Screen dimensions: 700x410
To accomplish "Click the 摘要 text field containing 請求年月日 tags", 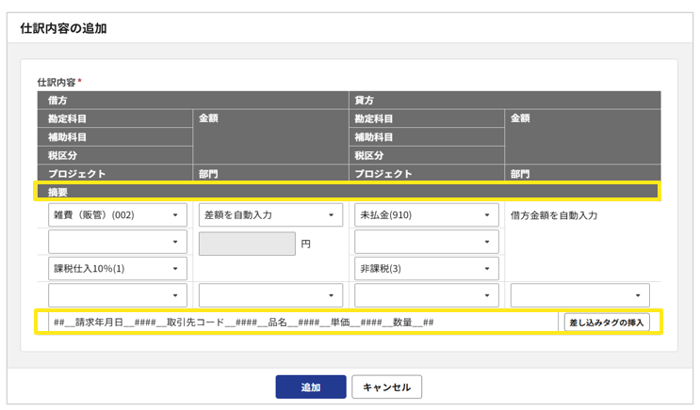I will (x=297, y=322).
